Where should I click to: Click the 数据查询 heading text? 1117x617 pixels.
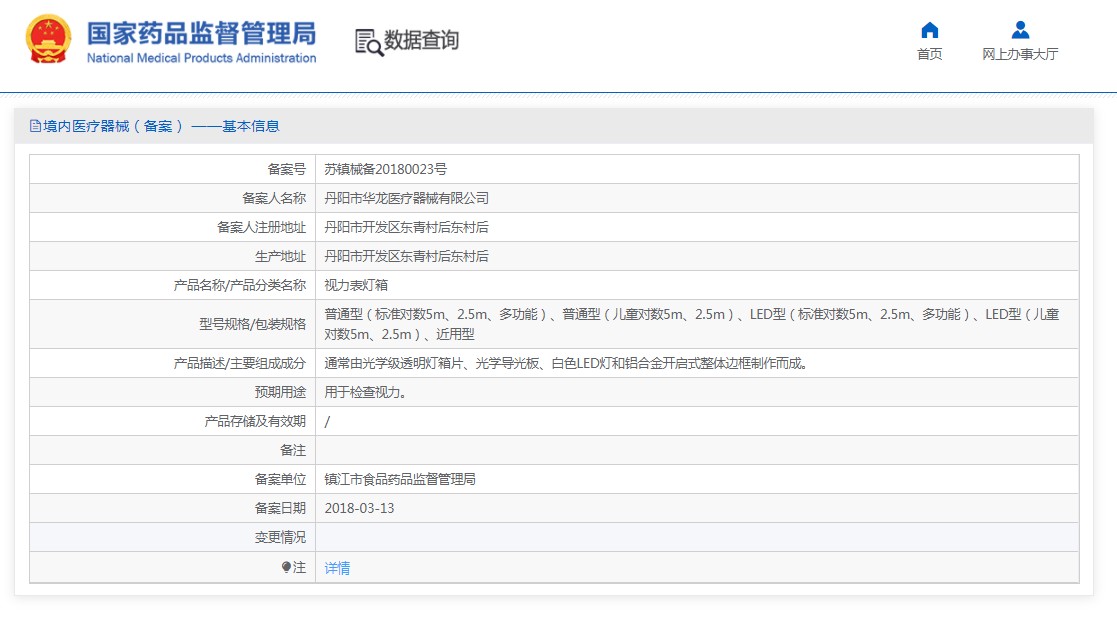[x=421, y=41]
